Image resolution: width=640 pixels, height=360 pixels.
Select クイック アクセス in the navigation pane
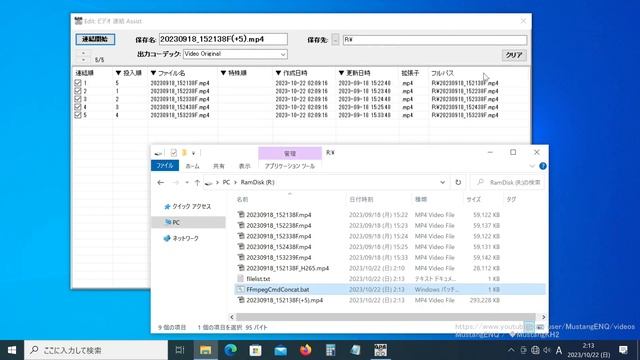187,207
